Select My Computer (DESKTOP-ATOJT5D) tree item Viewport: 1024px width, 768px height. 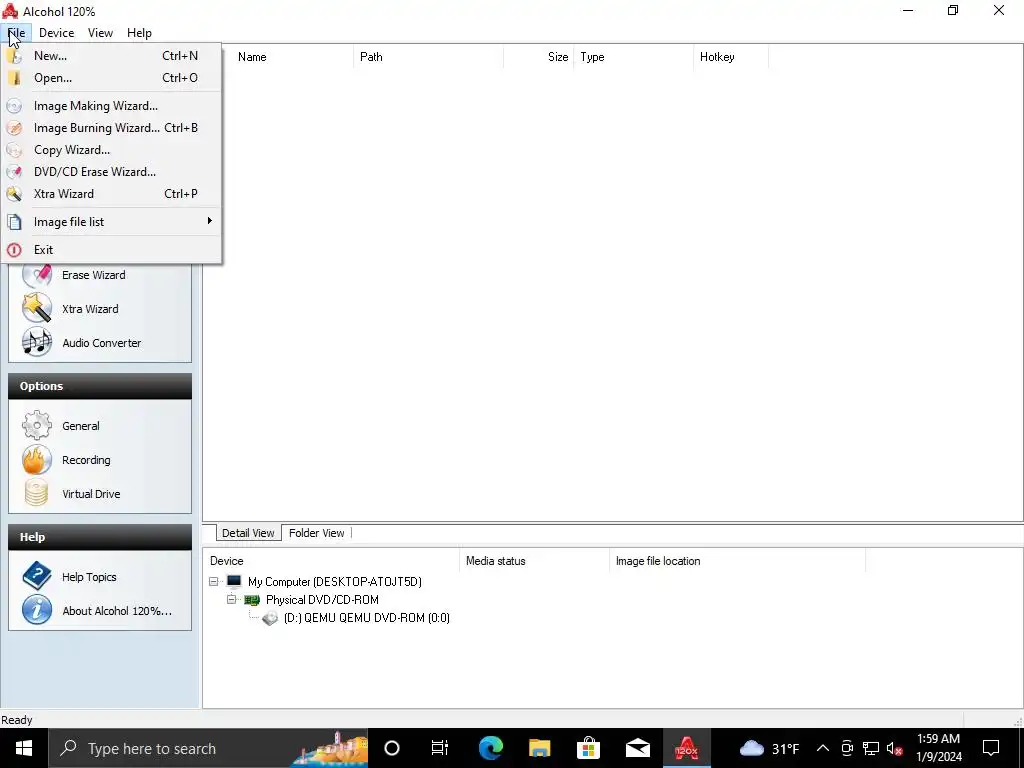(334, 582)
